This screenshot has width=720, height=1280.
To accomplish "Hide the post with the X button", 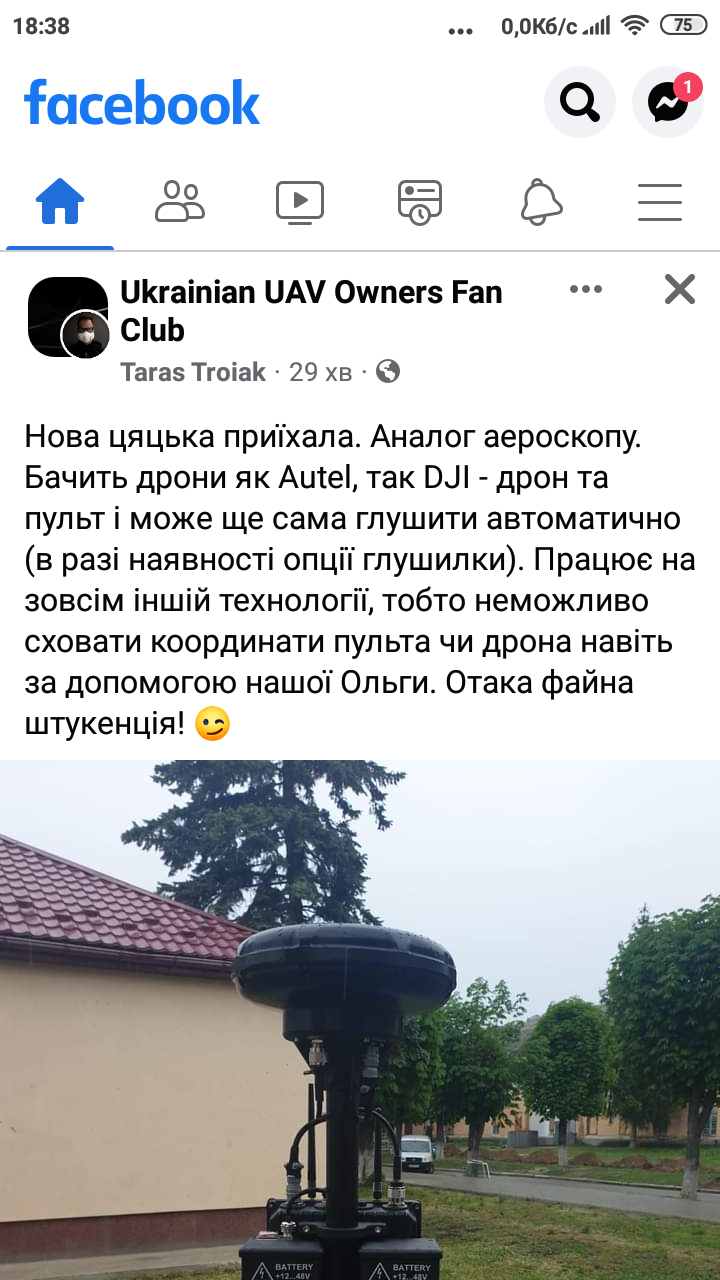I will point(680,289).
